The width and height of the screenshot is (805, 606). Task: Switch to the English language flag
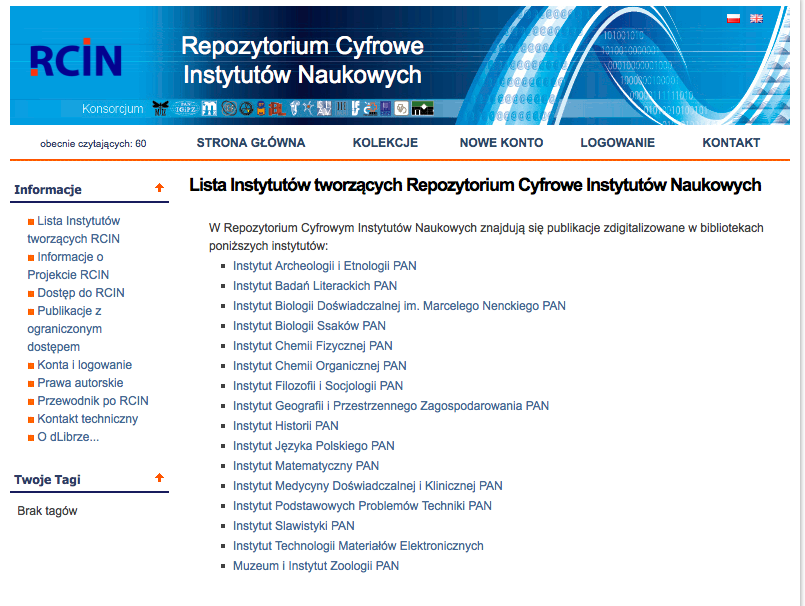(x=756, y=18)
